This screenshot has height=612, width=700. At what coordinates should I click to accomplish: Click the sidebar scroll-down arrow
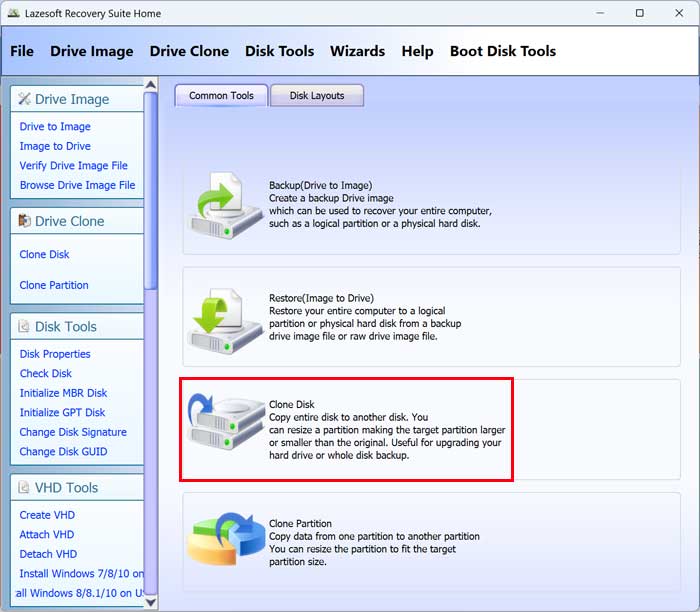coord(151,602)
